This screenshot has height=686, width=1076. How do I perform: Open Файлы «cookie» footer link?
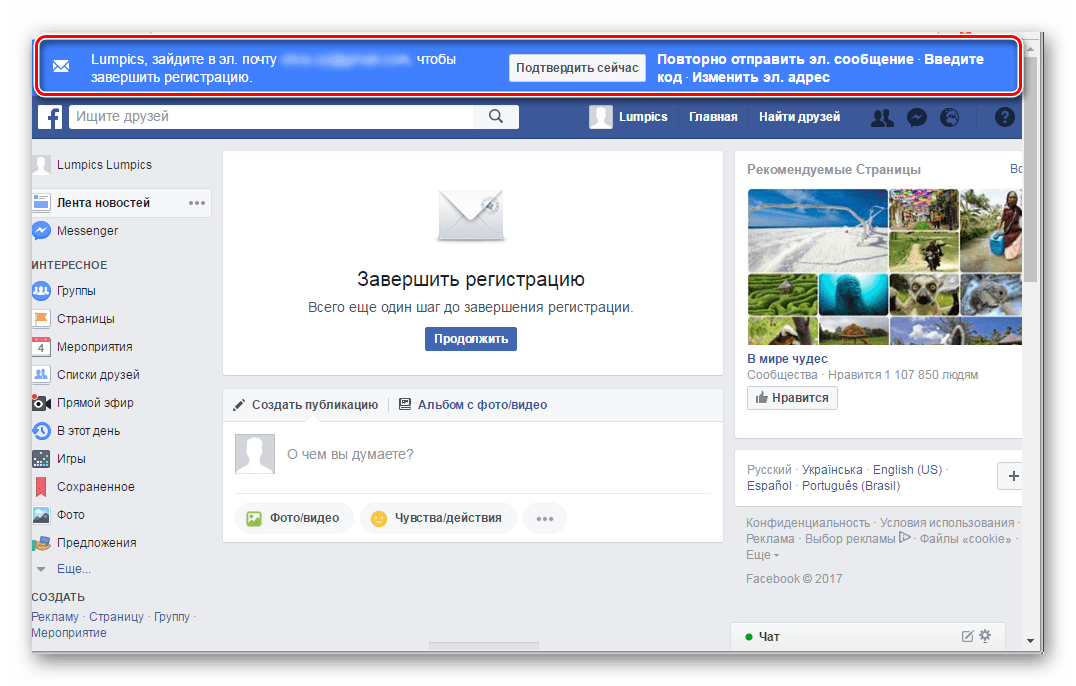[x=966, y=539]
